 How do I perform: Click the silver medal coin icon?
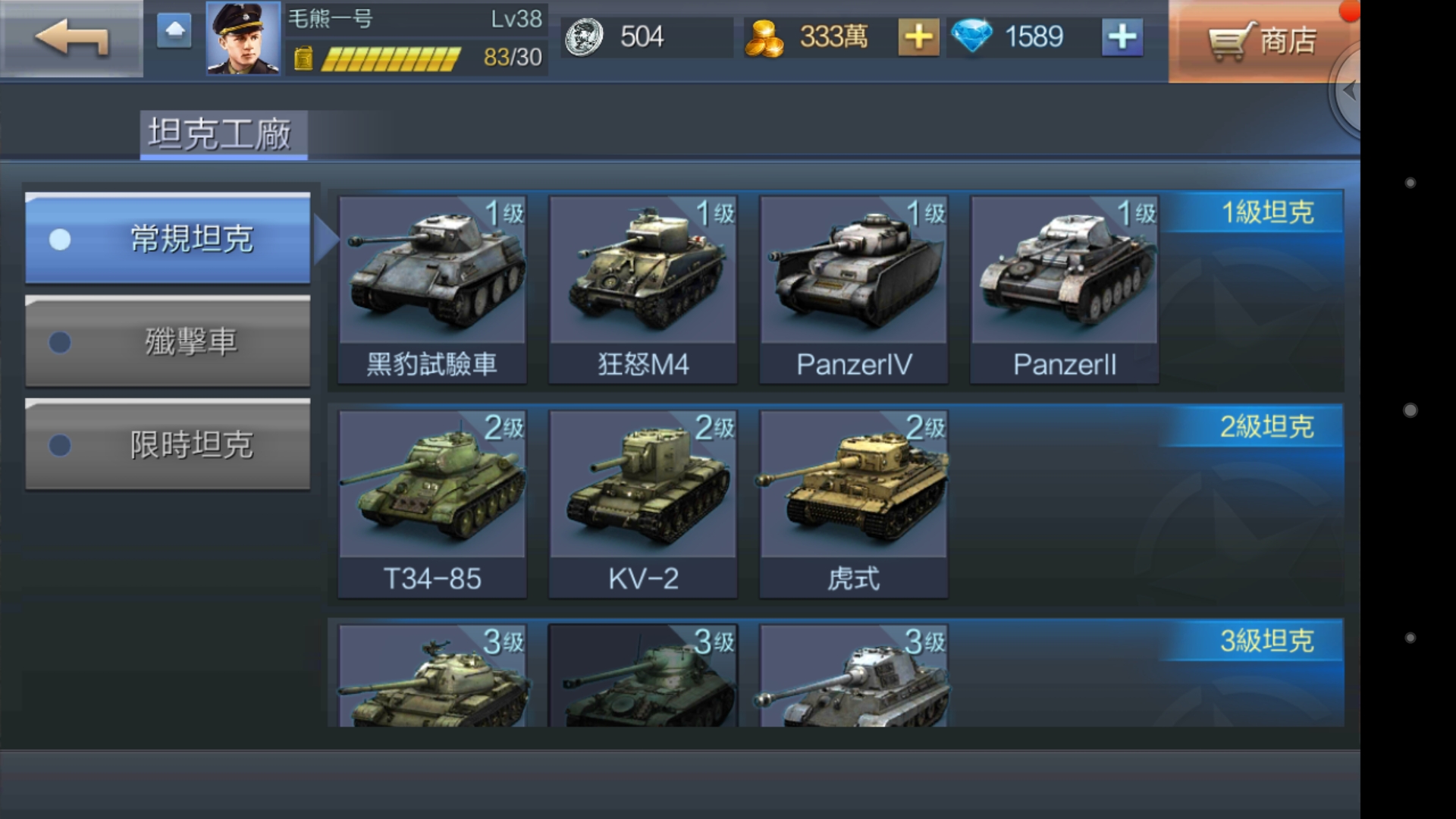coord(584,36)
